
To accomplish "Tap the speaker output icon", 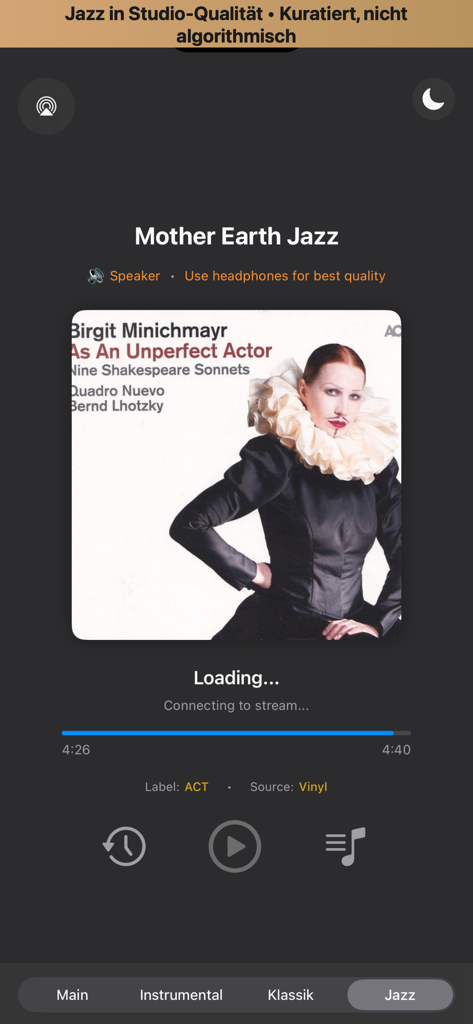I will (96, 276).
